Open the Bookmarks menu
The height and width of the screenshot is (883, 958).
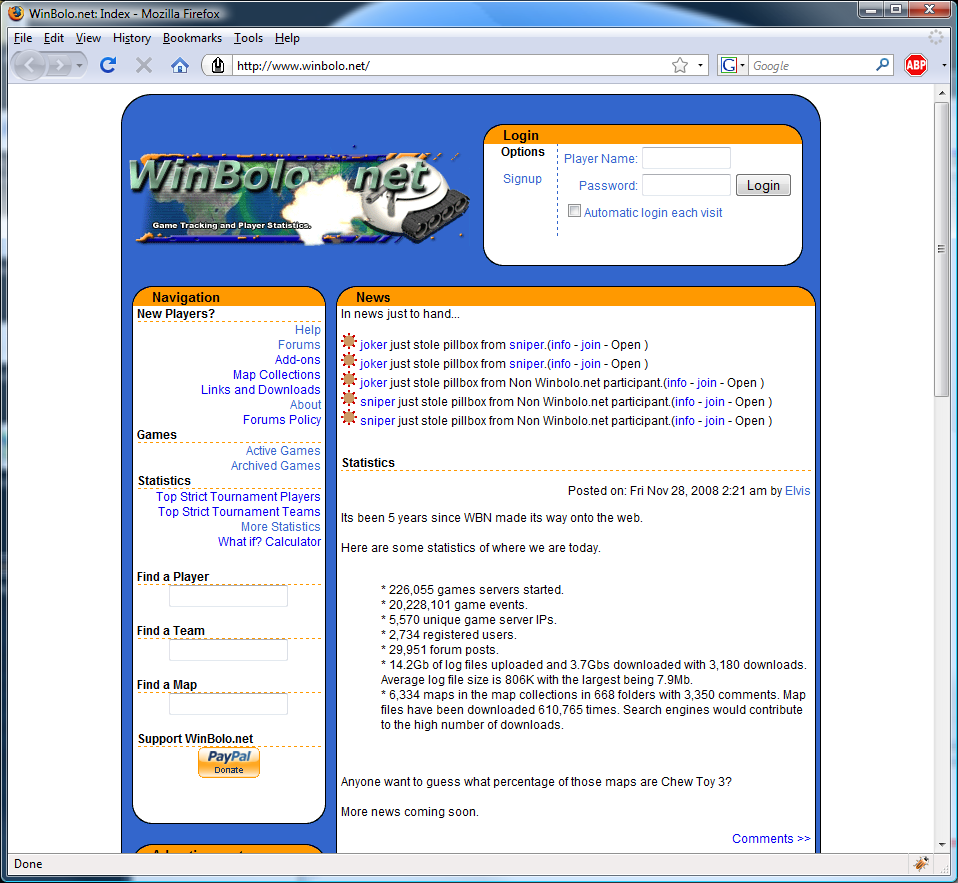pos(192,38)
